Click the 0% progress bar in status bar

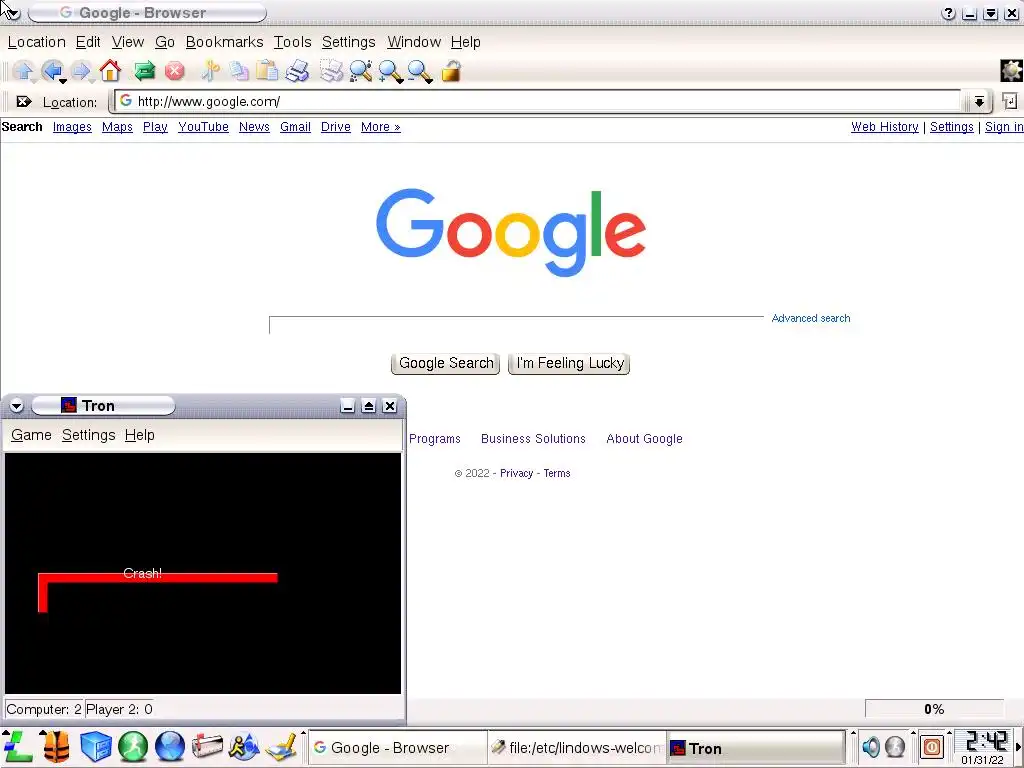(x=934, y=709)
